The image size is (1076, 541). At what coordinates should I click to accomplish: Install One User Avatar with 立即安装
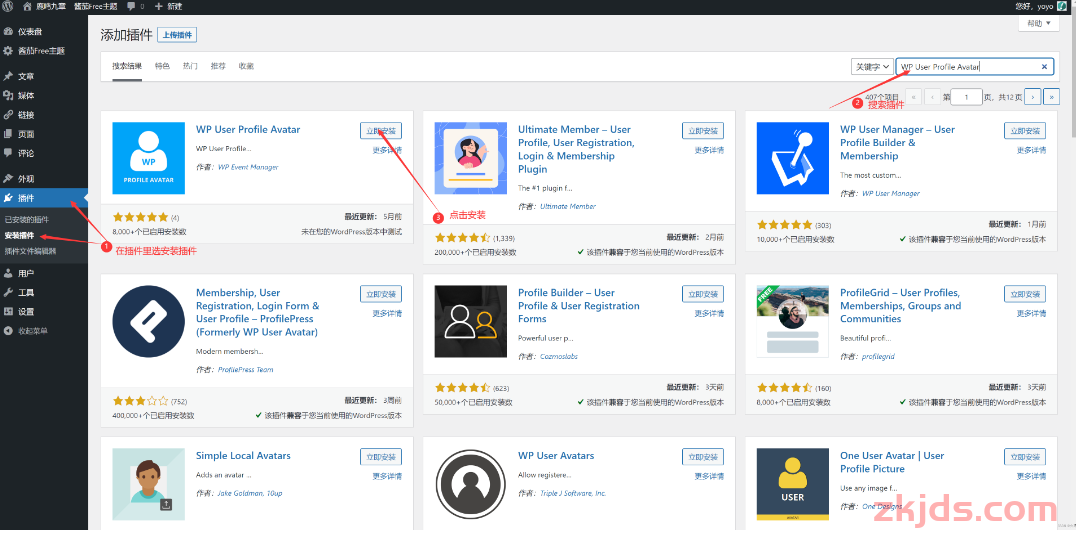1025,457
